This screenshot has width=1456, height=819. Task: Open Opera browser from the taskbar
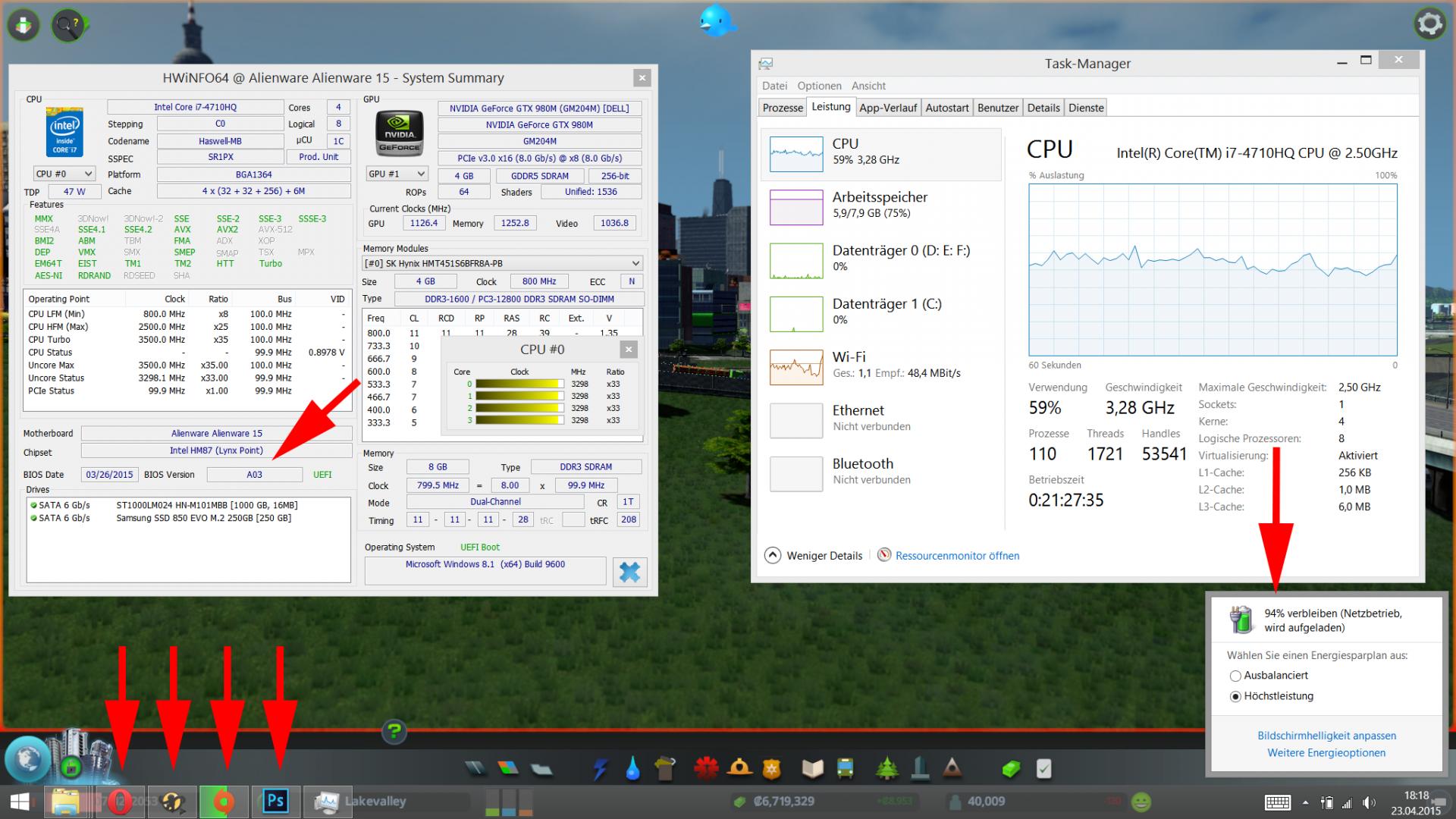tap(119, 802)
